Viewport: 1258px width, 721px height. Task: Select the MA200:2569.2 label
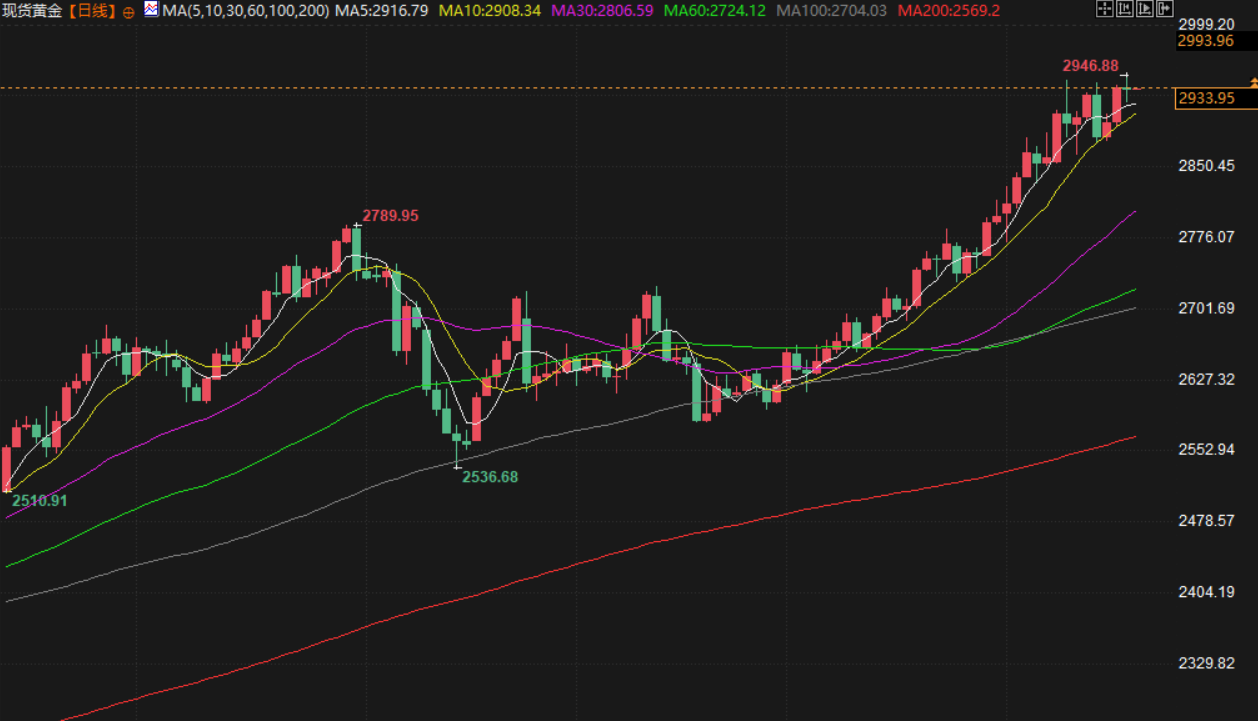949,11
